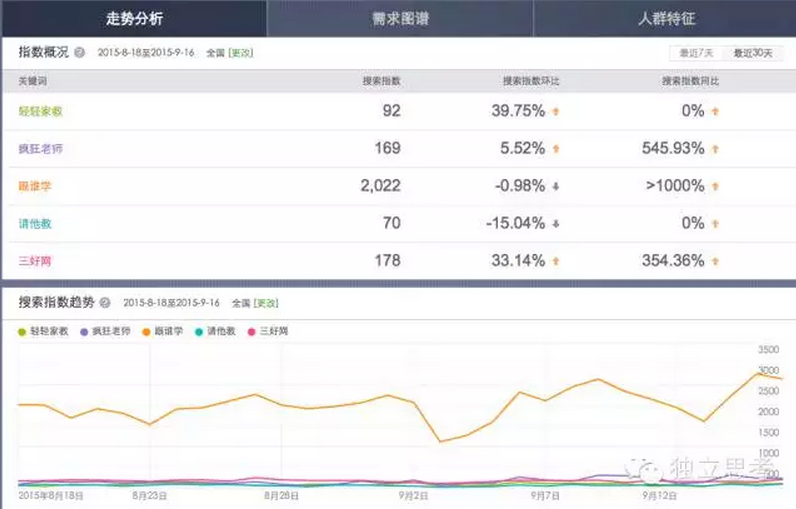The image size is (796, 509).
Task: Select 最近7天 time range button
Action: pyautogui.click(x=696, y=53)
